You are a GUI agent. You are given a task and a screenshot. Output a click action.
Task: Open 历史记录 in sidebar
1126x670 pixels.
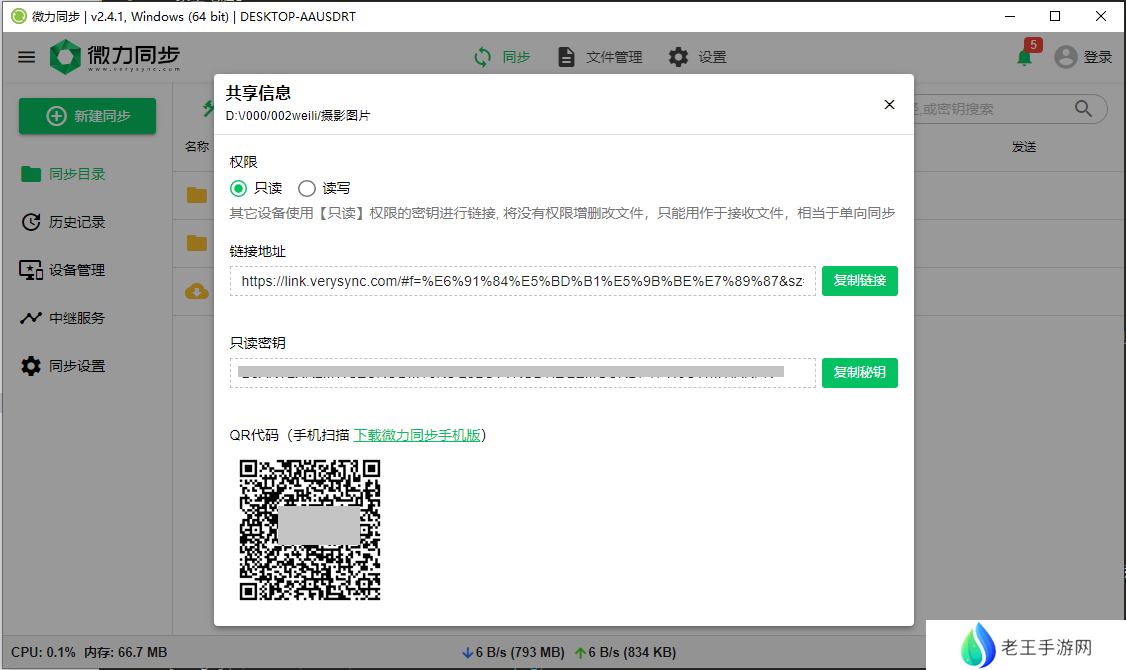(x=64, y=222)
